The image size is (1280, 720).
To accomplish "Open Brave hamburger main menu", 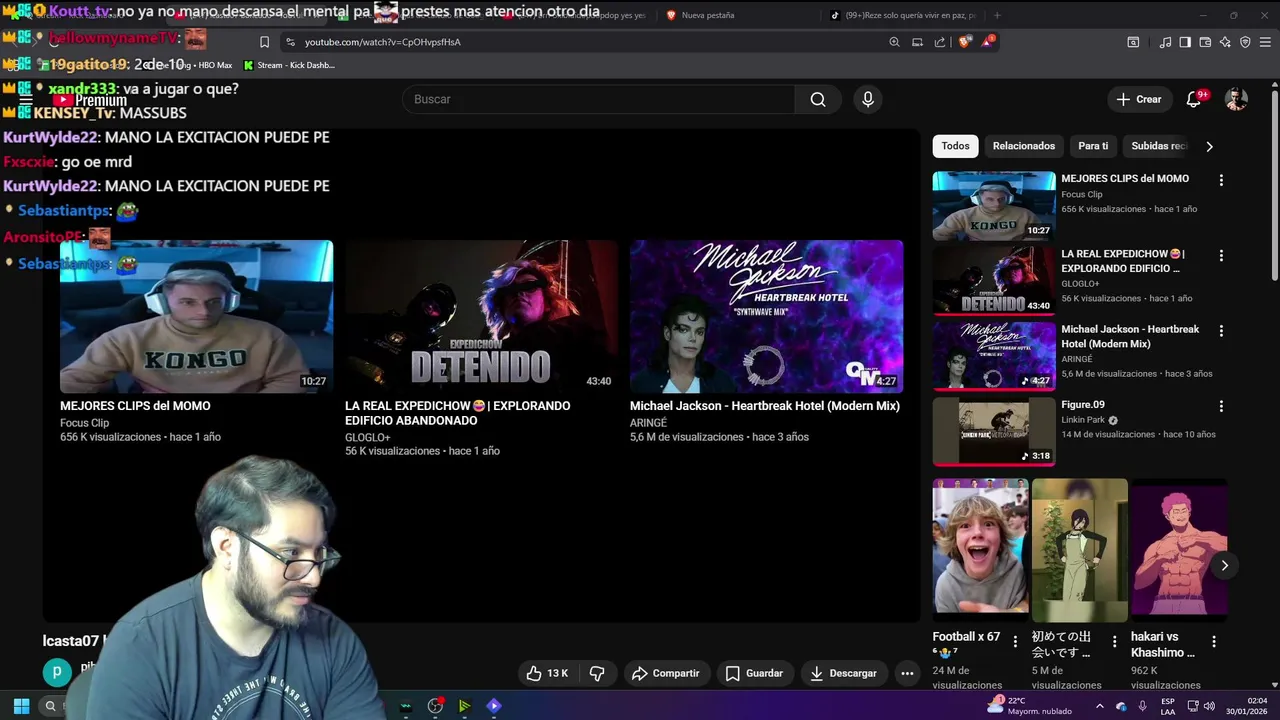I will coord(1265,42).
